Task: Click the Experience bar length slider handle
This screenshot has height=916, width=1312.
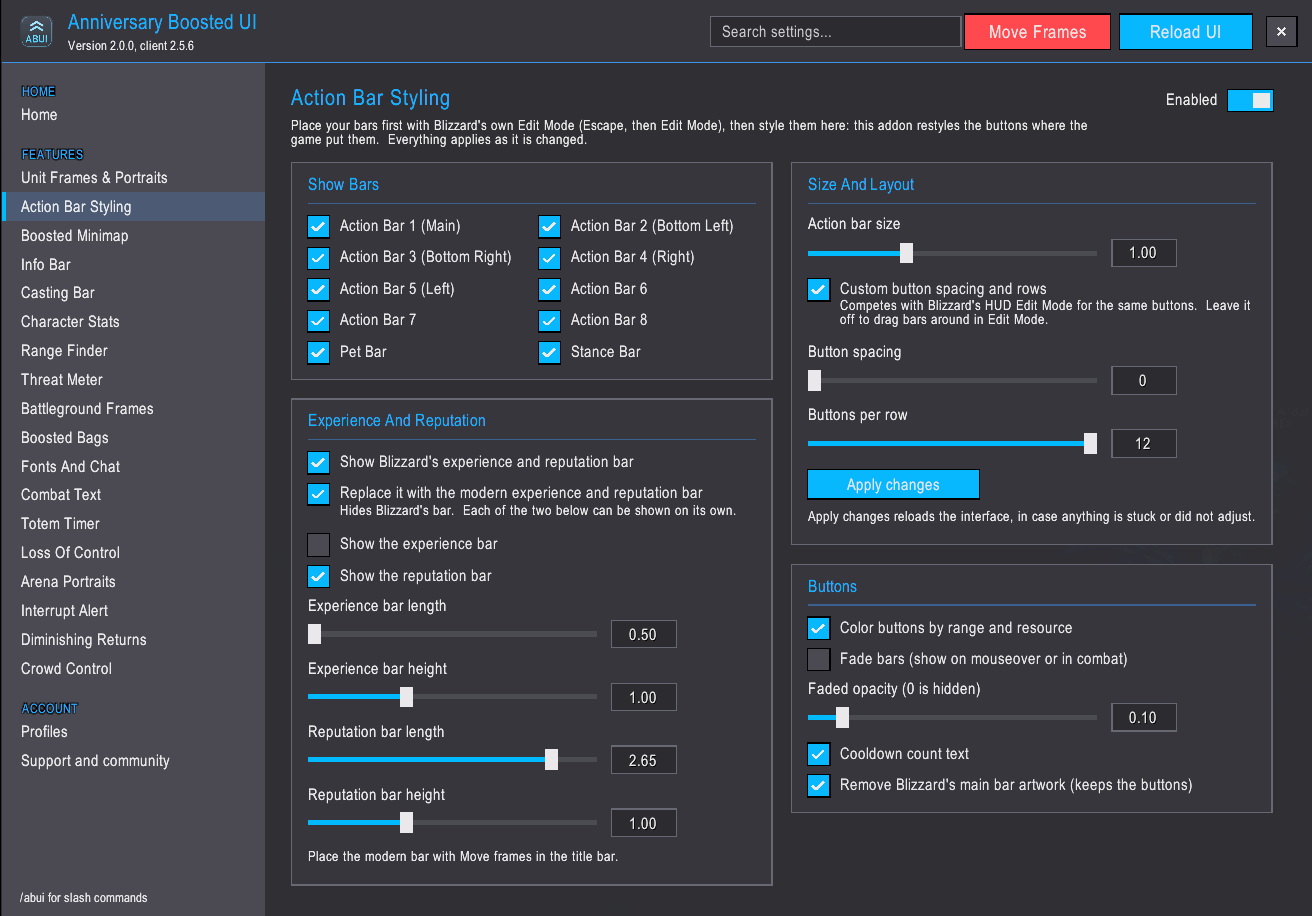Action: 314,634
